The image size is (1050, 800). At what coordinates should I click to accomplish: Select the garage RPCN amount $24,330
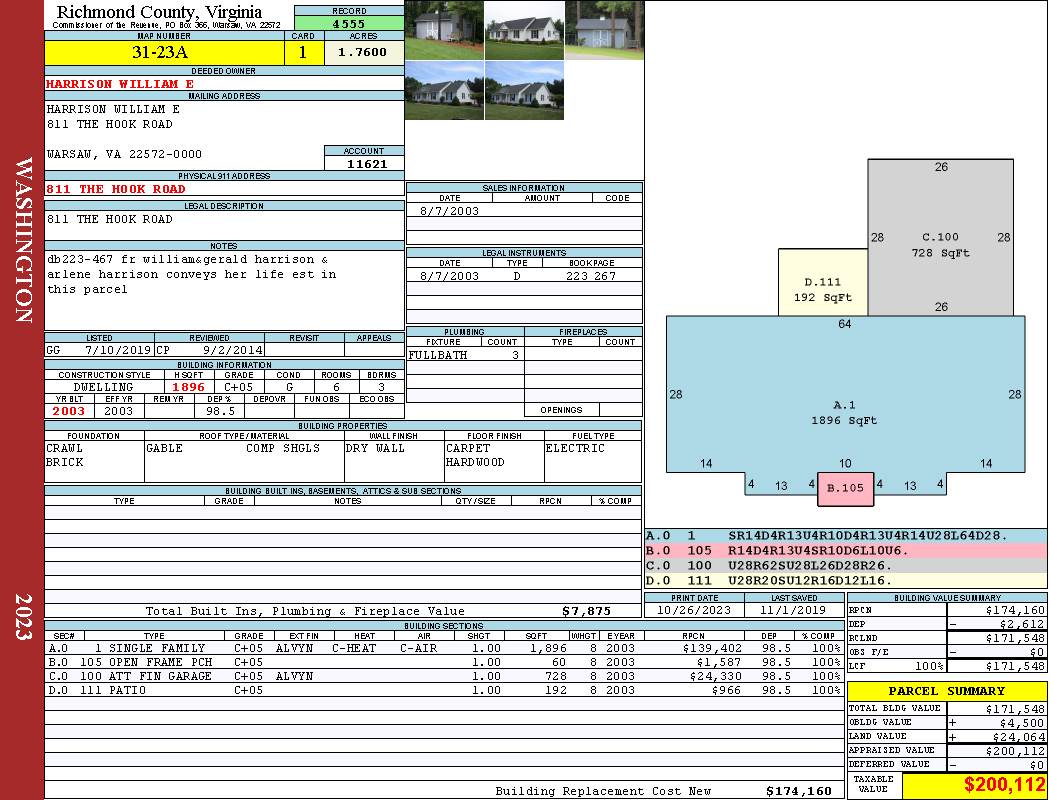(715, 676)
